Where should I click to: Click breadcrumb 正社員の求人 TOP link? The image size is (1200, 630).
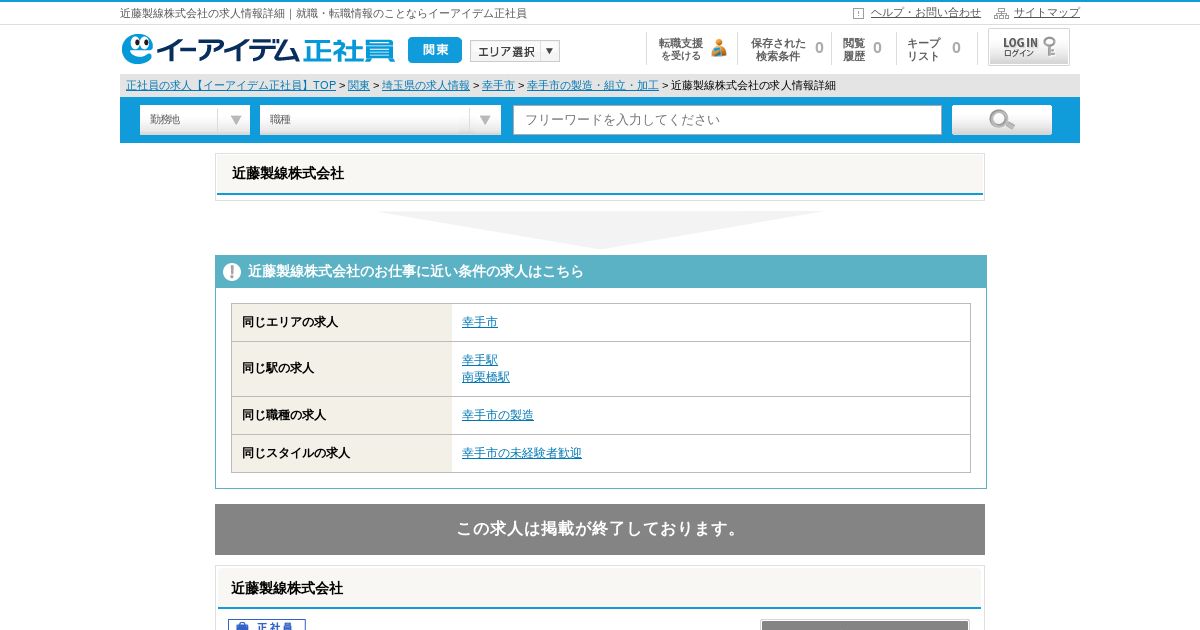click(231, 86)
